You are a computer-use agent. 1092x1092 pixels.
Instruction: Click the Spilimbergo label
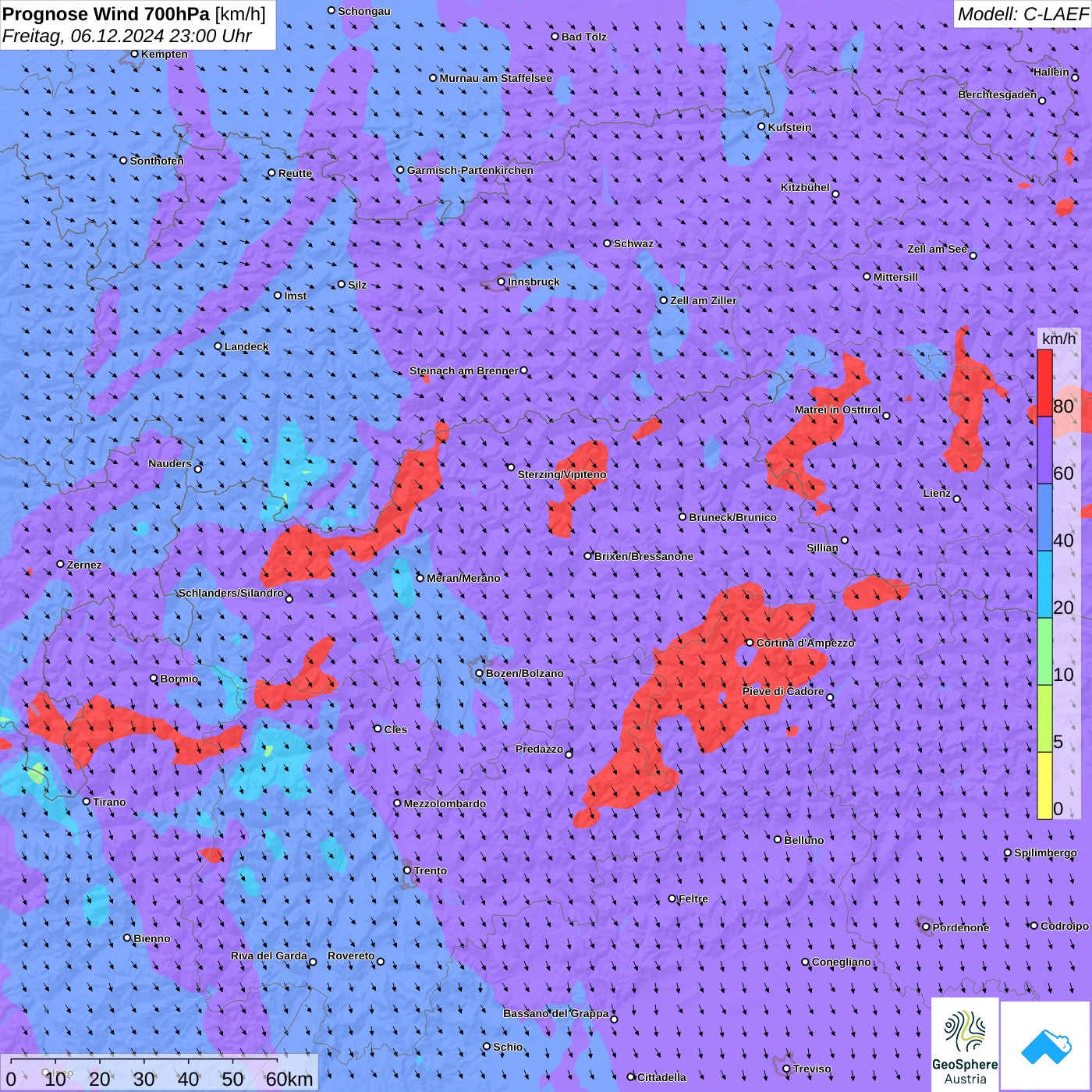point(1045,853)
